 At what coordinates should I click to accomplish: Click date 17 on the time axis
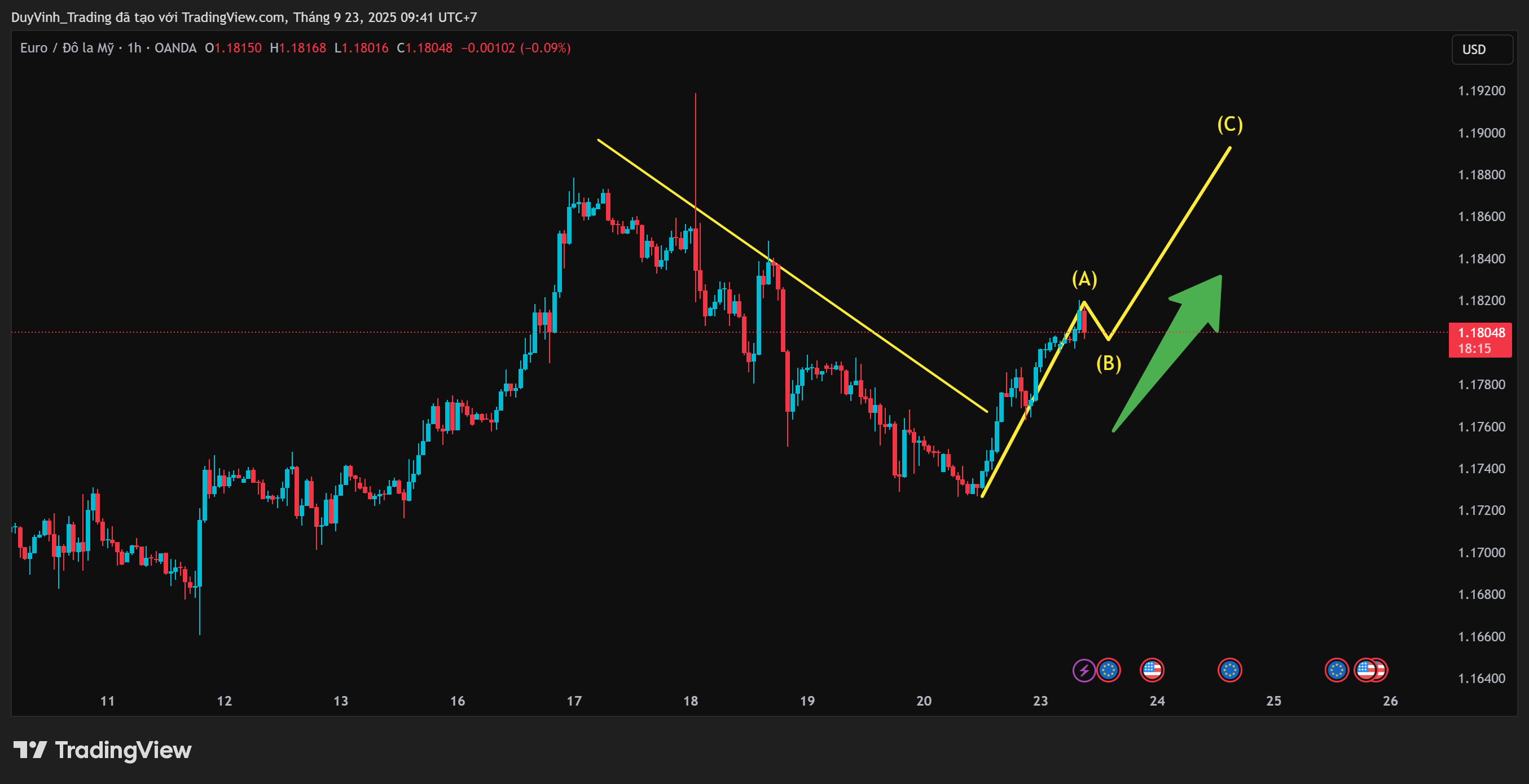pyautogui.click(x=574, y=701)
